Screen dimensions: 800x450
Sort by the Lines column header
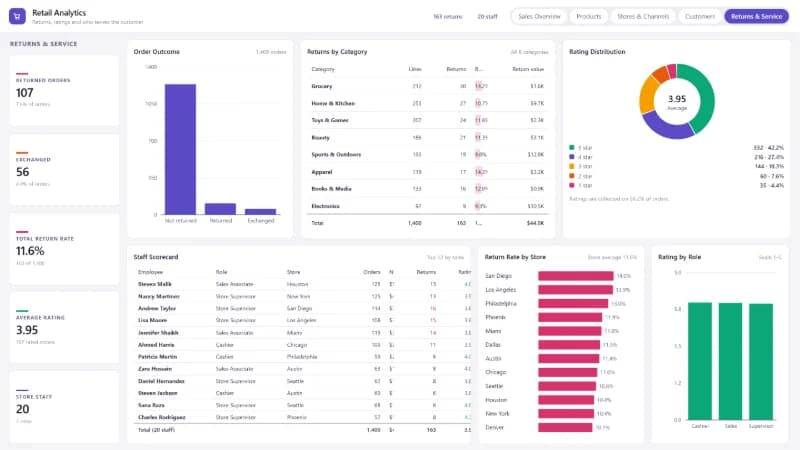pyautogui.click(x=415, y=69)
